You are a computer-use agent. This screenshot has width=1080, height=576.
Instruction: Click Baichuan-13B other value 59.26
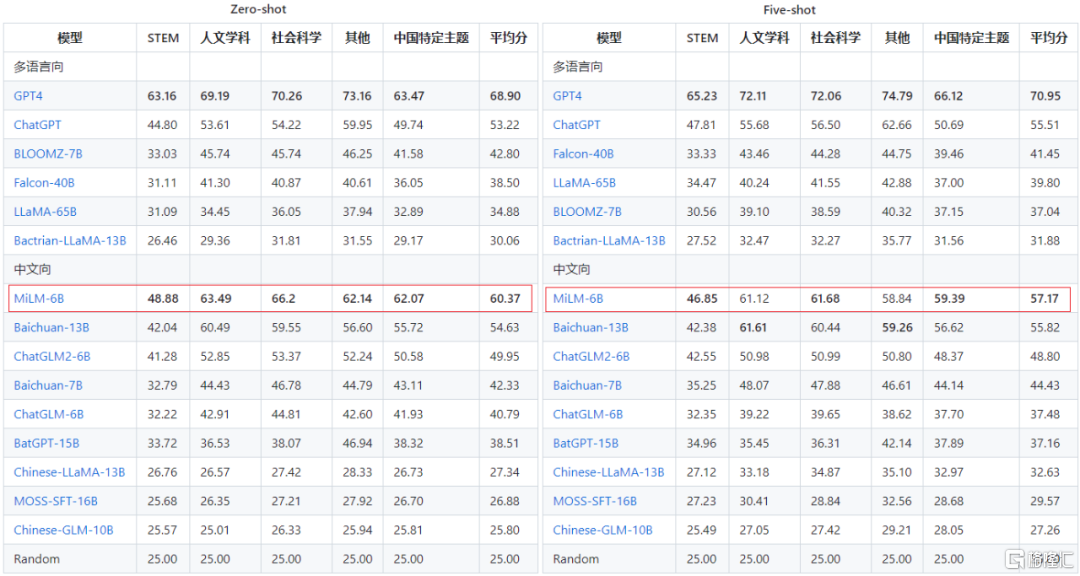click(x=897, y=327)
